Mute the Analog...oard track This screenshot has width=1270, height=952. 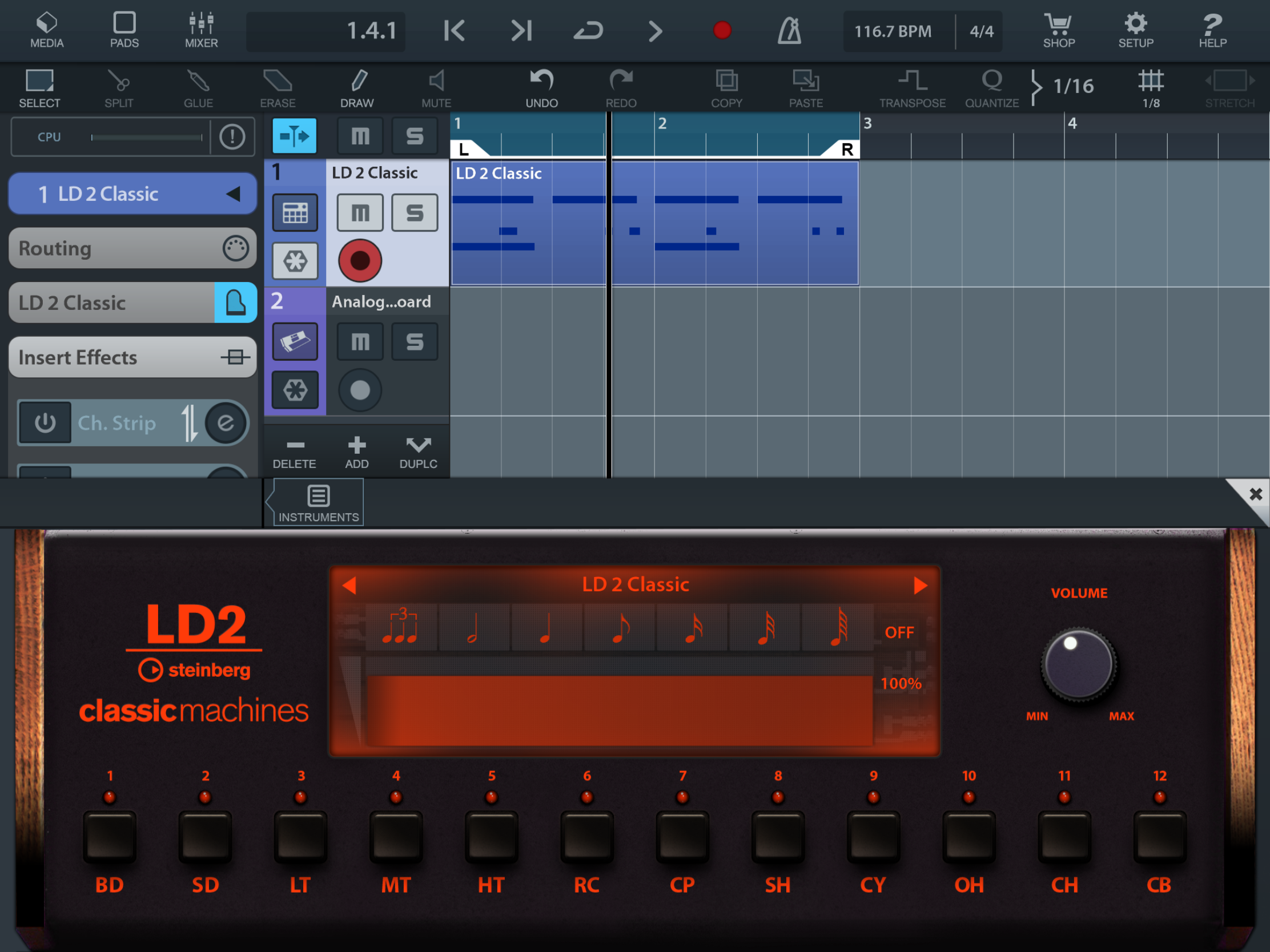pyautogui.click(x=360, y=342)
